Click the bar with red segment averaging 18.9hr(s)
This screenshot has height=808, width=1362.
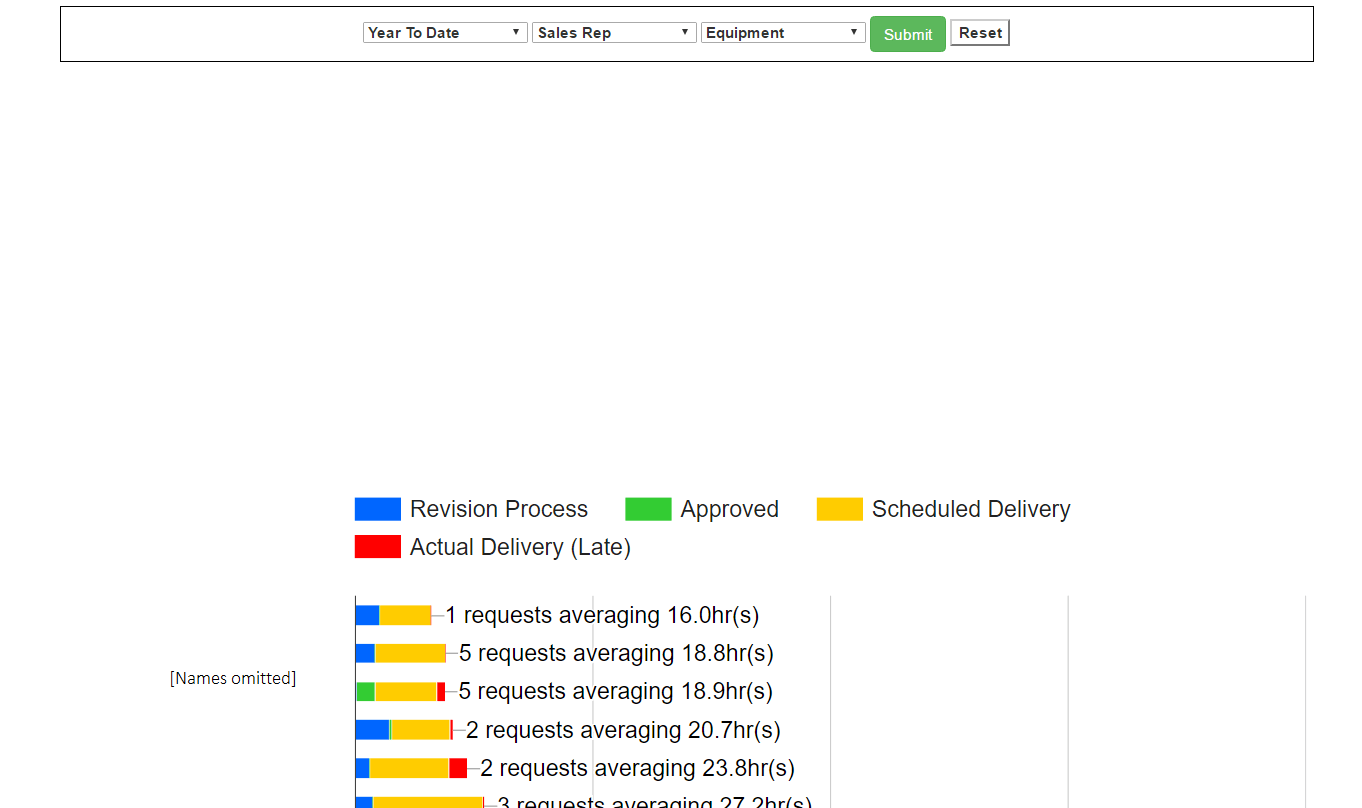(x=400, y=691)
